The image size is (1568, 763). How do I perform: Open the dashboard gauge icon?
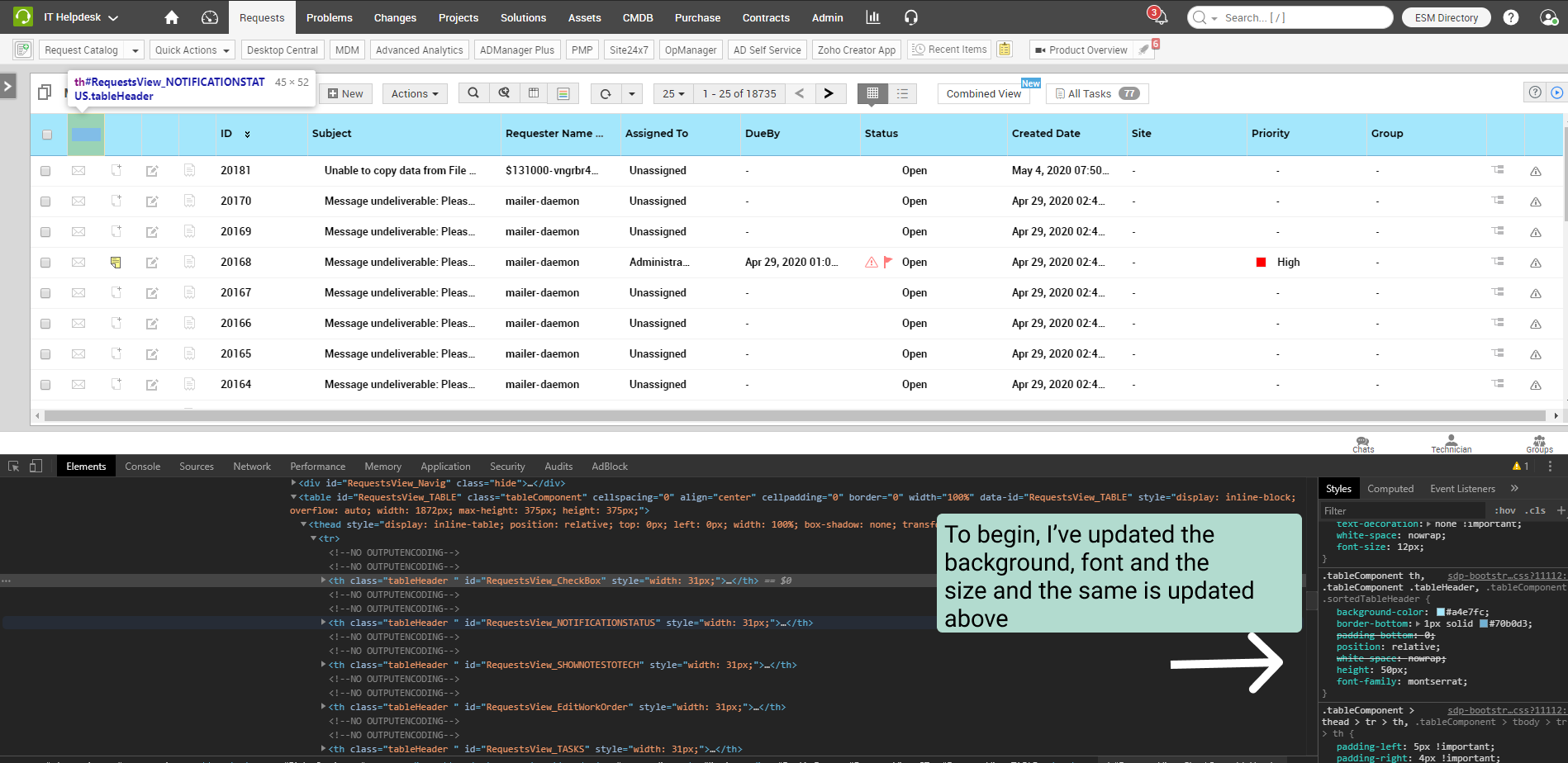210,17
